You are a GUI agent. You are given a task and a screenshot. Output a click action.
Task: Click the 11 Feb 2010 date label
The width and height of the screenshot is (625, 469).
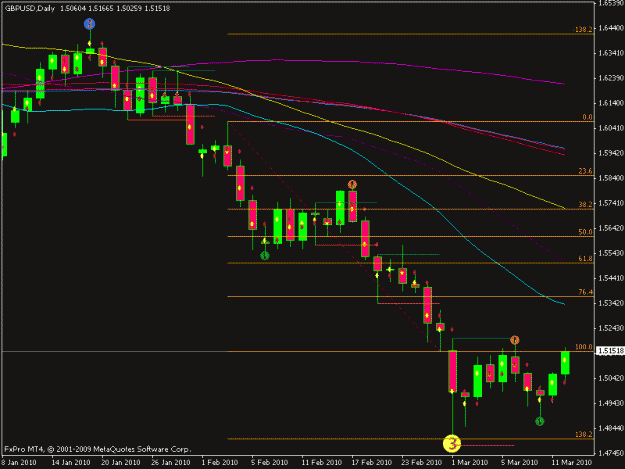coord(321,463)
